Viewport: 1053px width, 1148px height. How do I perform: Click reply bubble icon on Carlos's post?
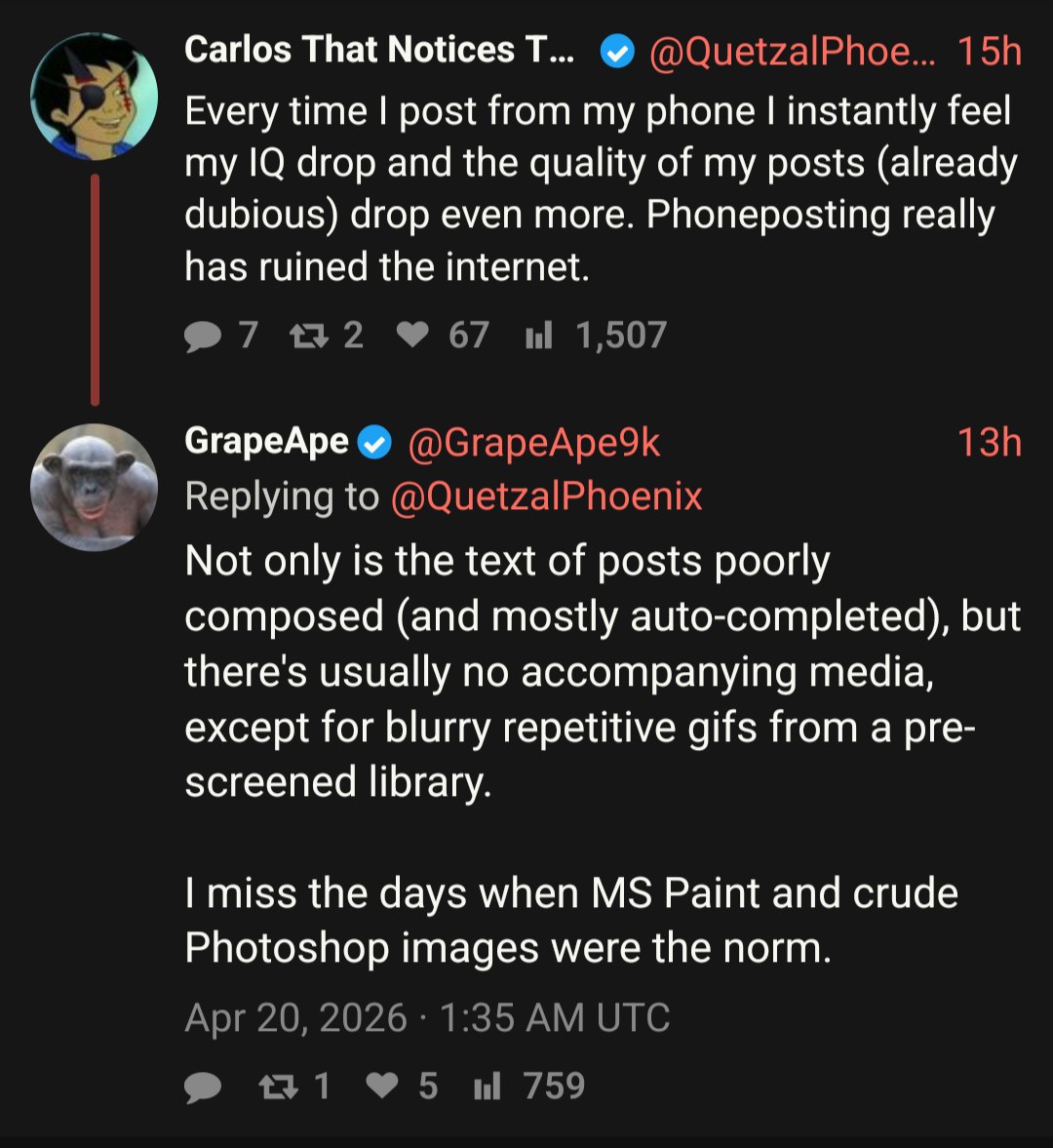203,336
